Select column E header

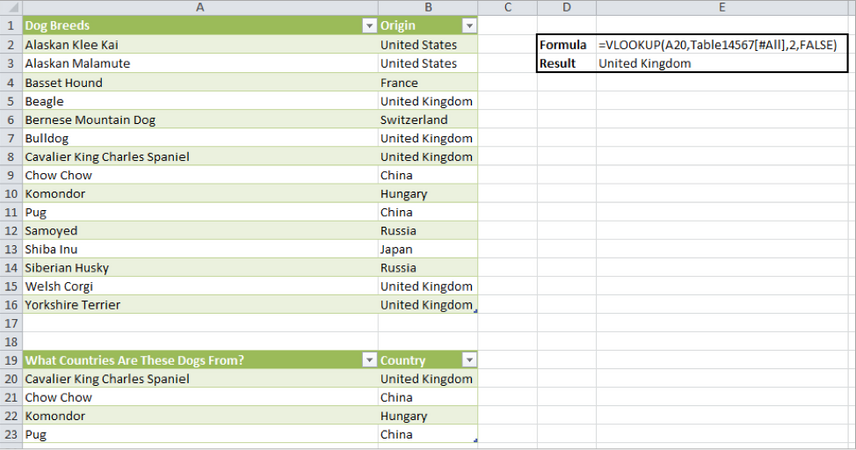(722, 7)
